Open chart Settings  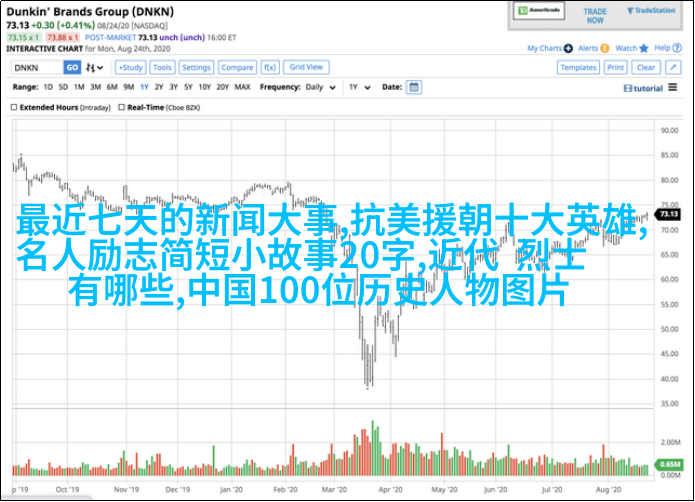(x=196, y=68)
